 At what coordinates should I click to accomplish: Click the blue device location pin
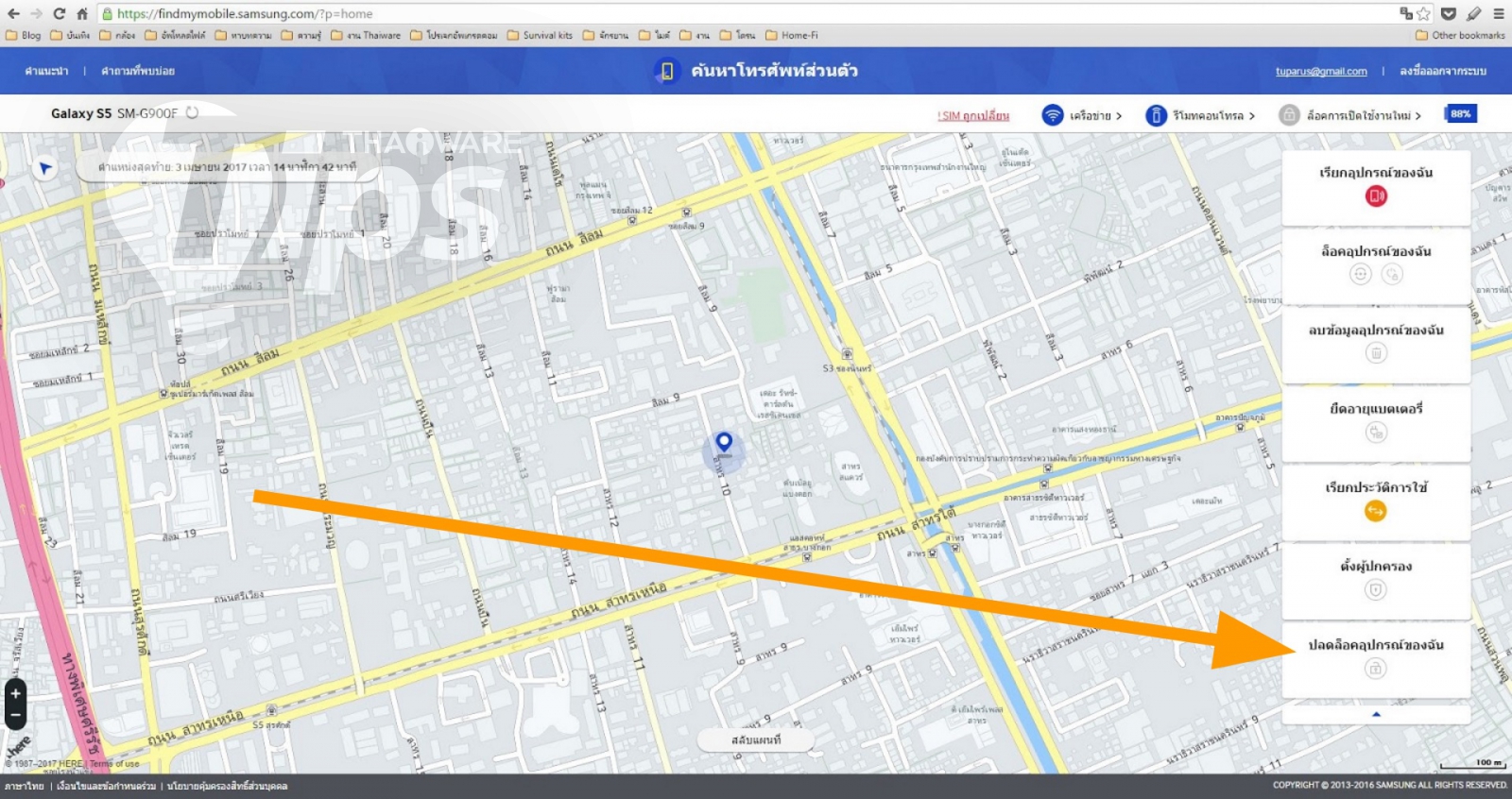coord(724,443)
